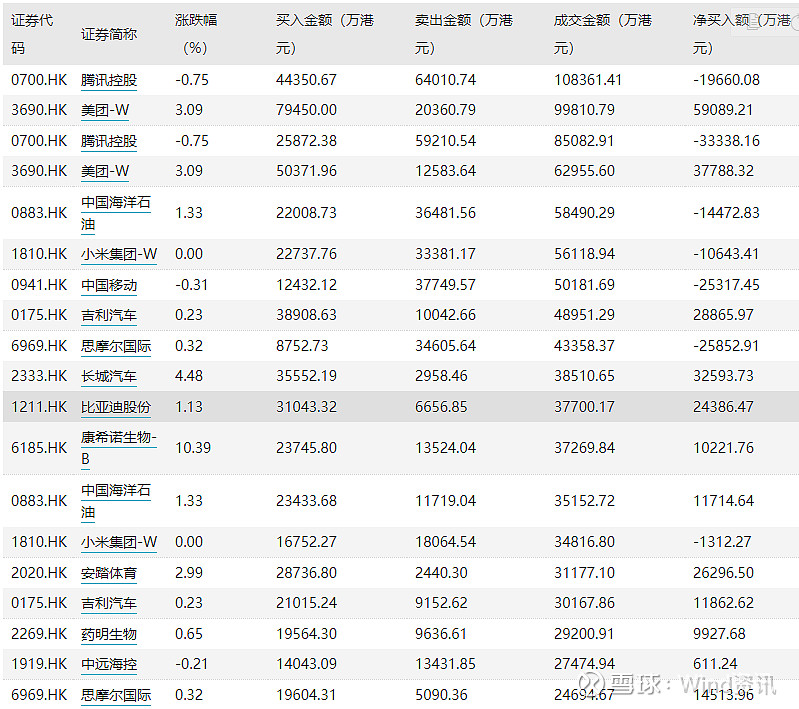799x709 pixels.
Task: Click the net buy value 59089.21
Action: pyautogui.click(x=723, y=110)
